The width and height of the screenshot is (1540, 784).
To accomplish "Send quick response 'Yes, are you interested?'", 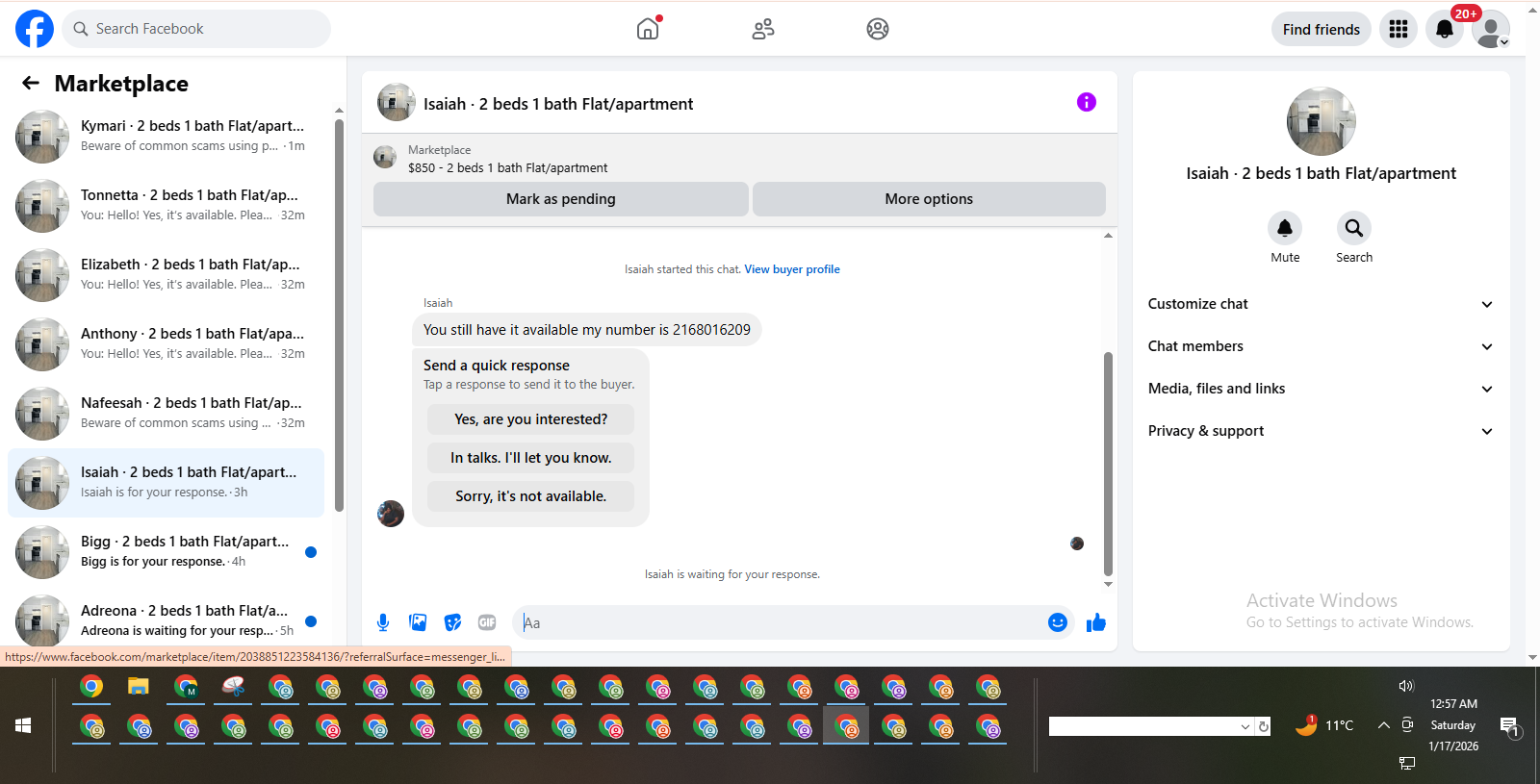I will (x=530, y=419).
